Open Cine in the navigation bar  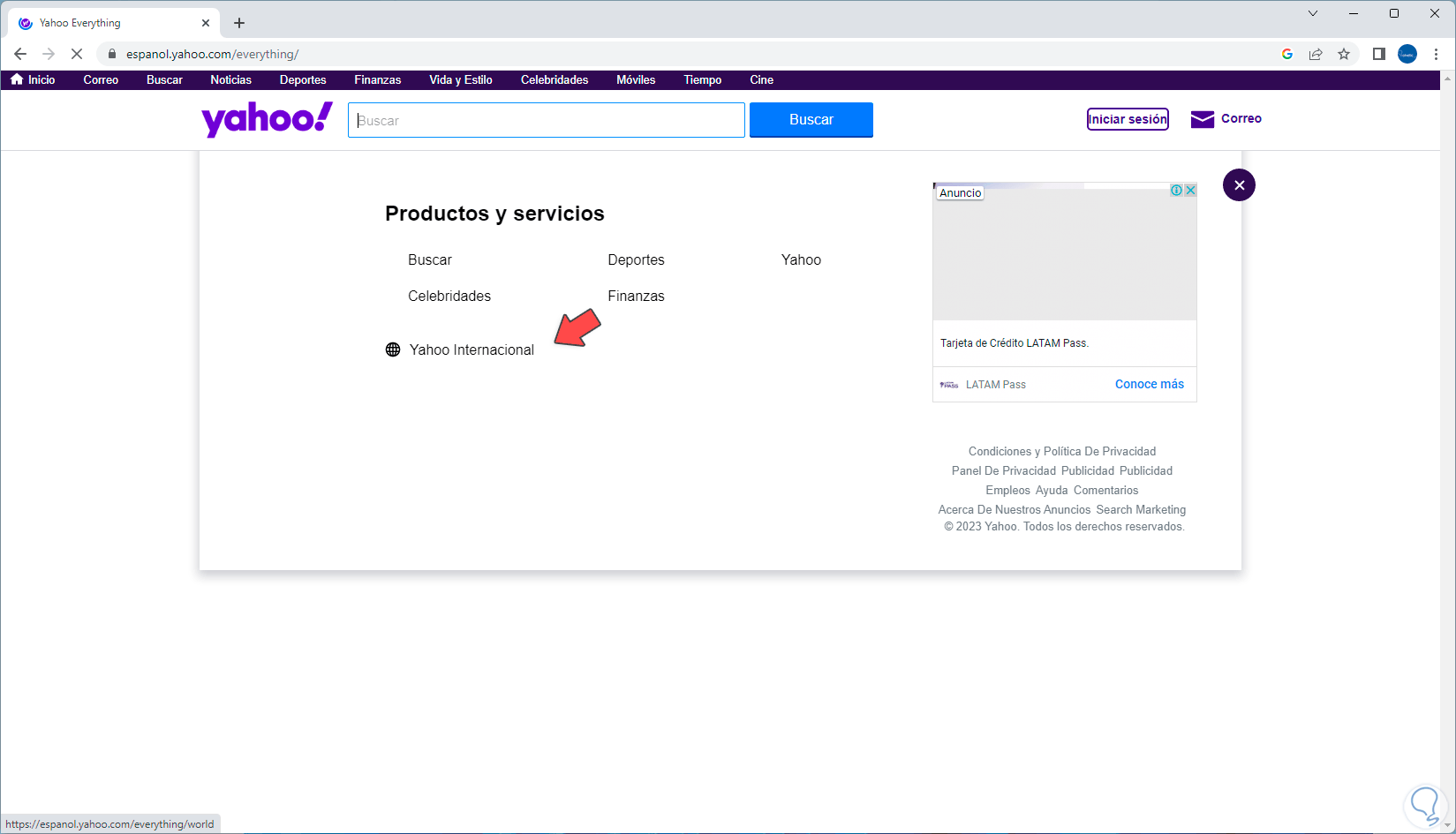[x=762, y=79]
